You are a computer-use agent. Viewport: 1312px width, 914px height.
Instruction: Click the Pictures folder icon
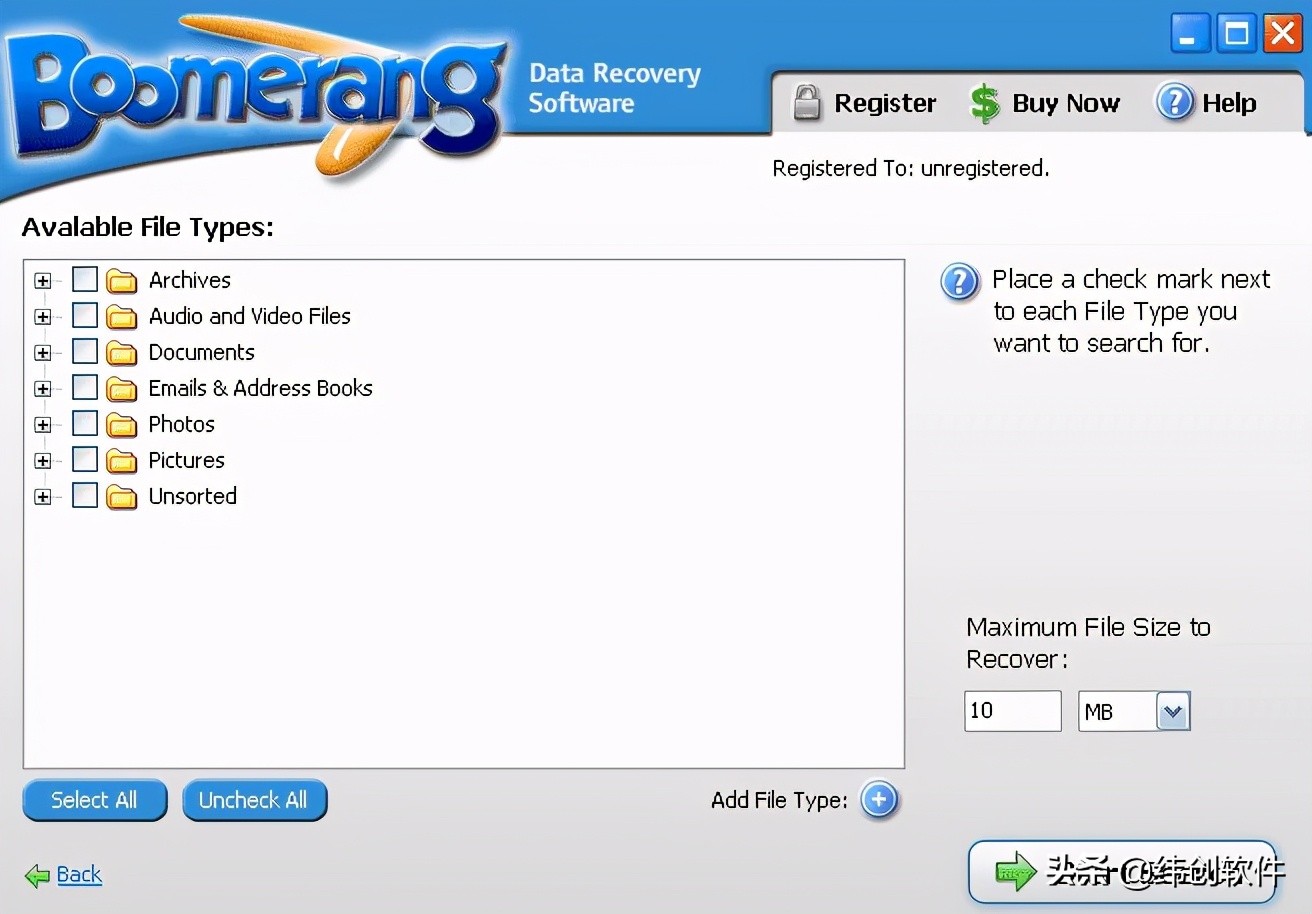tap(122, 461)
